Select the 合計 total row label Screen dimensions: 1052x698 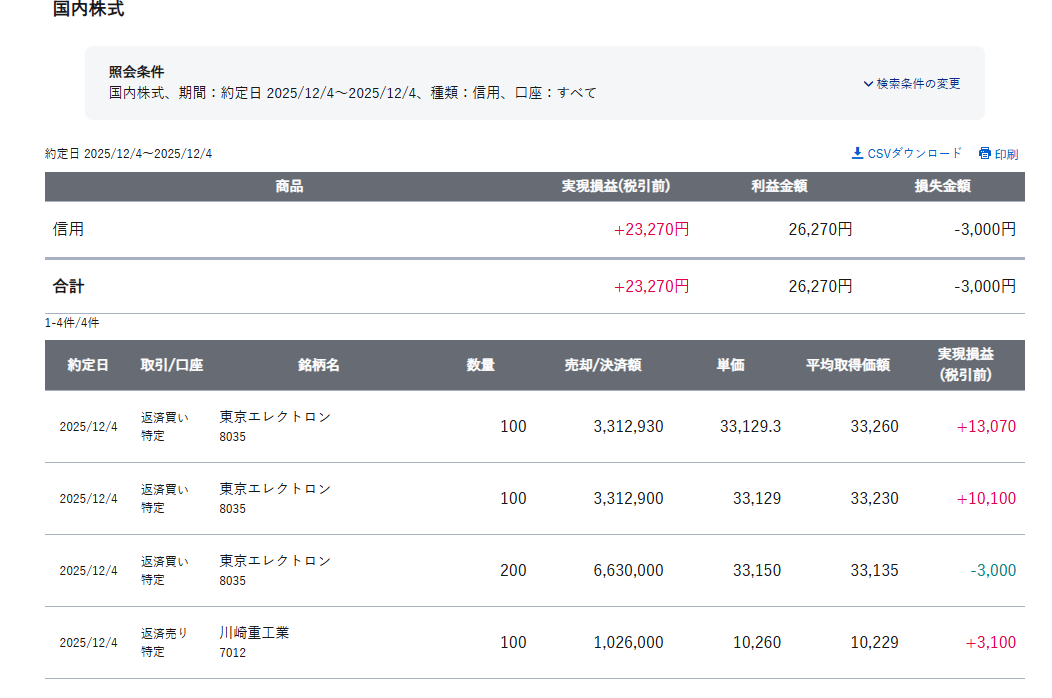(69, 286)
